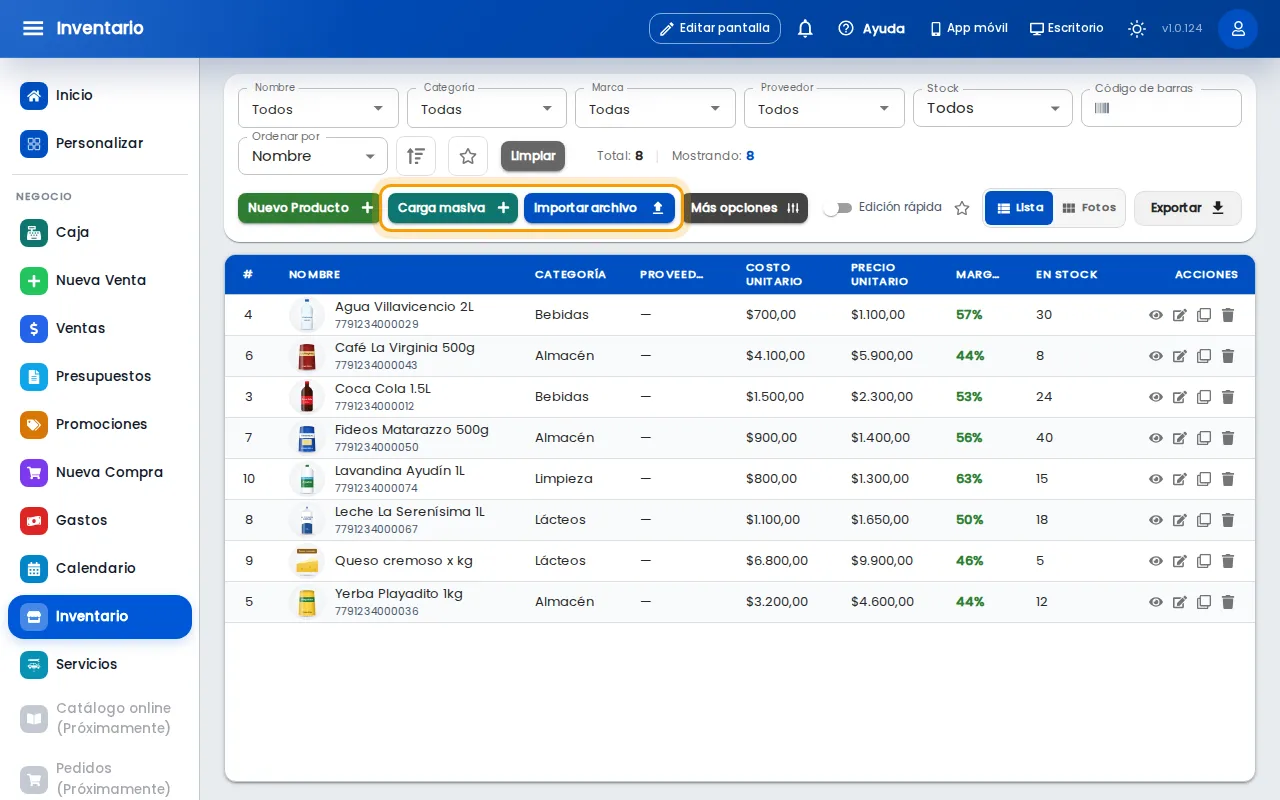Image resolution: width=1280 pixels, height=800 pixels.
Task: Duplicate Lavandina Ayudín 1L product
Action: pyautogui.click(x=1204, y=479)
